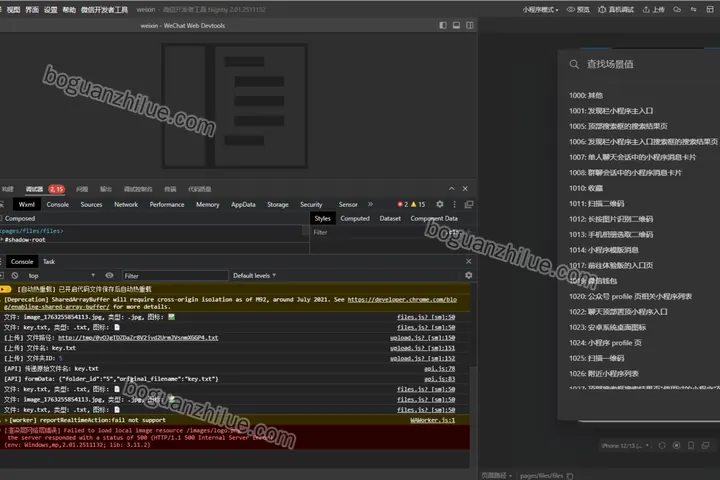Open the upload.js? [sm]:151 source link
The width and height of the screenshot is (720, 480).
(x=422, y=348)
